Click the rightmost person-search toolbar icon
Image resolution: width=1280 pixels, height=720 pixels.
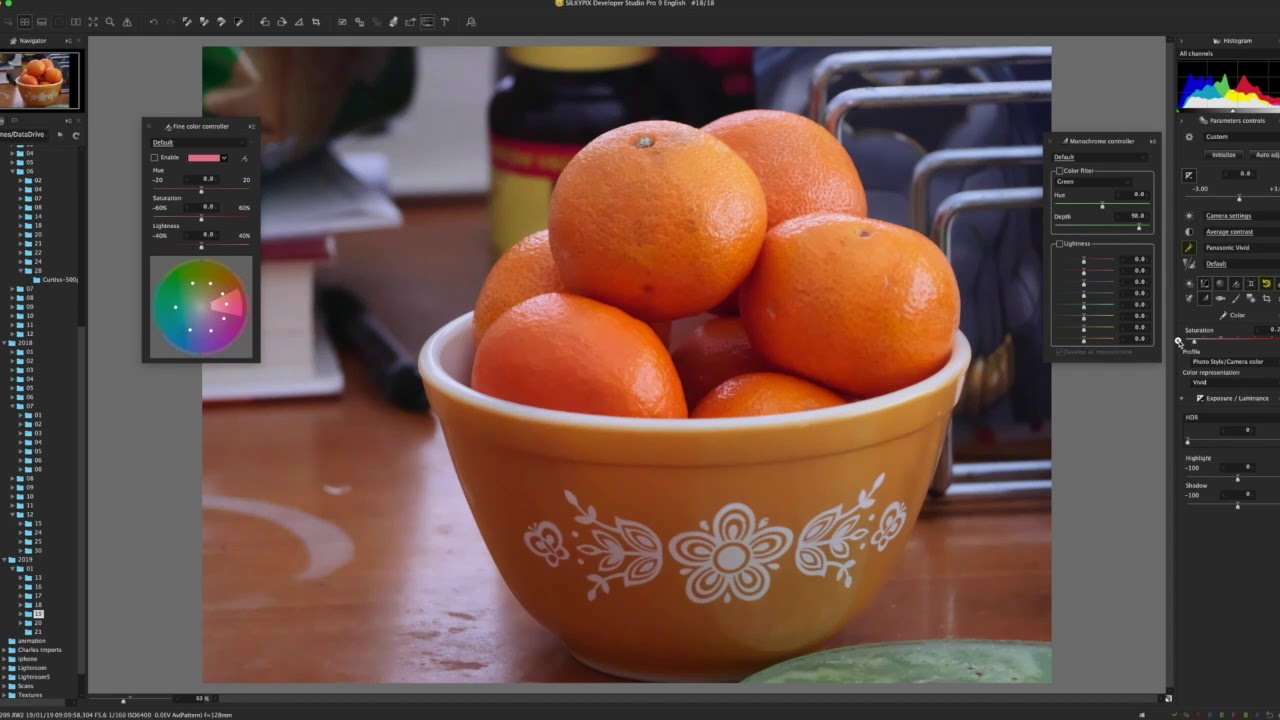470,21
